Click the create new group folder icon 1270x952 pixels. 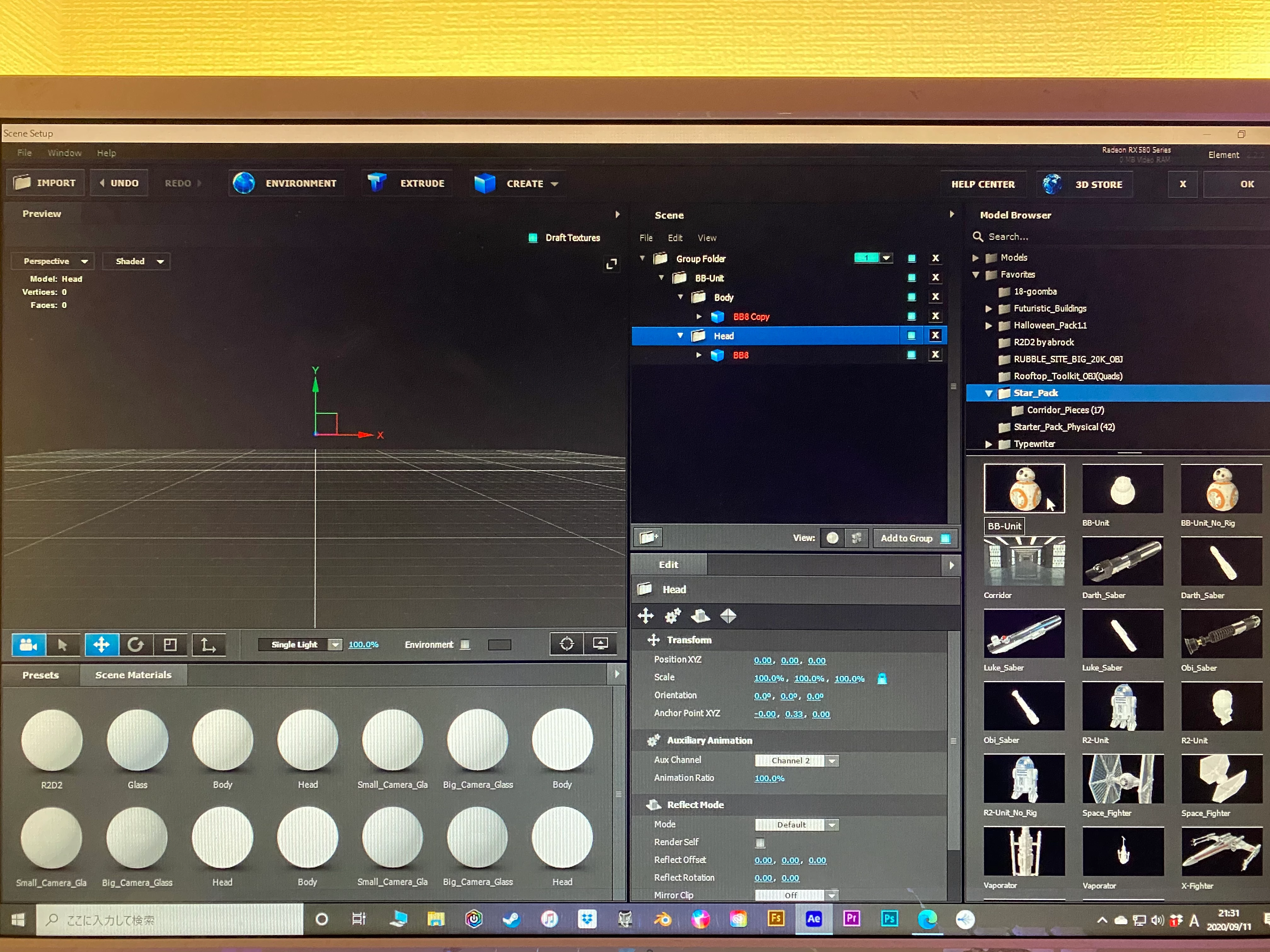[648, 538]
